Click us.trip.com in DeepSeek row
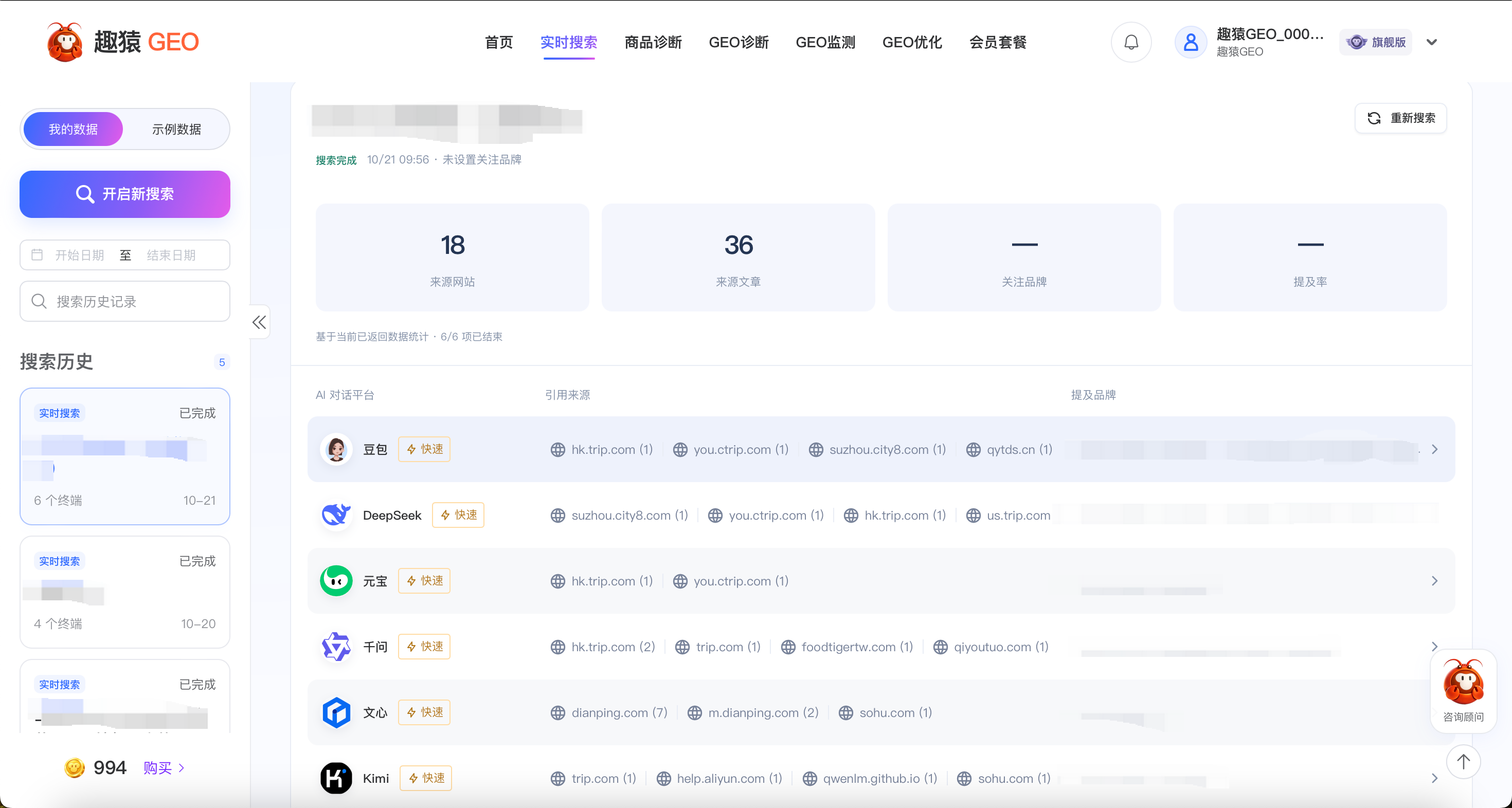This screenshot has height=808, width=1512. pos(1009,515)
